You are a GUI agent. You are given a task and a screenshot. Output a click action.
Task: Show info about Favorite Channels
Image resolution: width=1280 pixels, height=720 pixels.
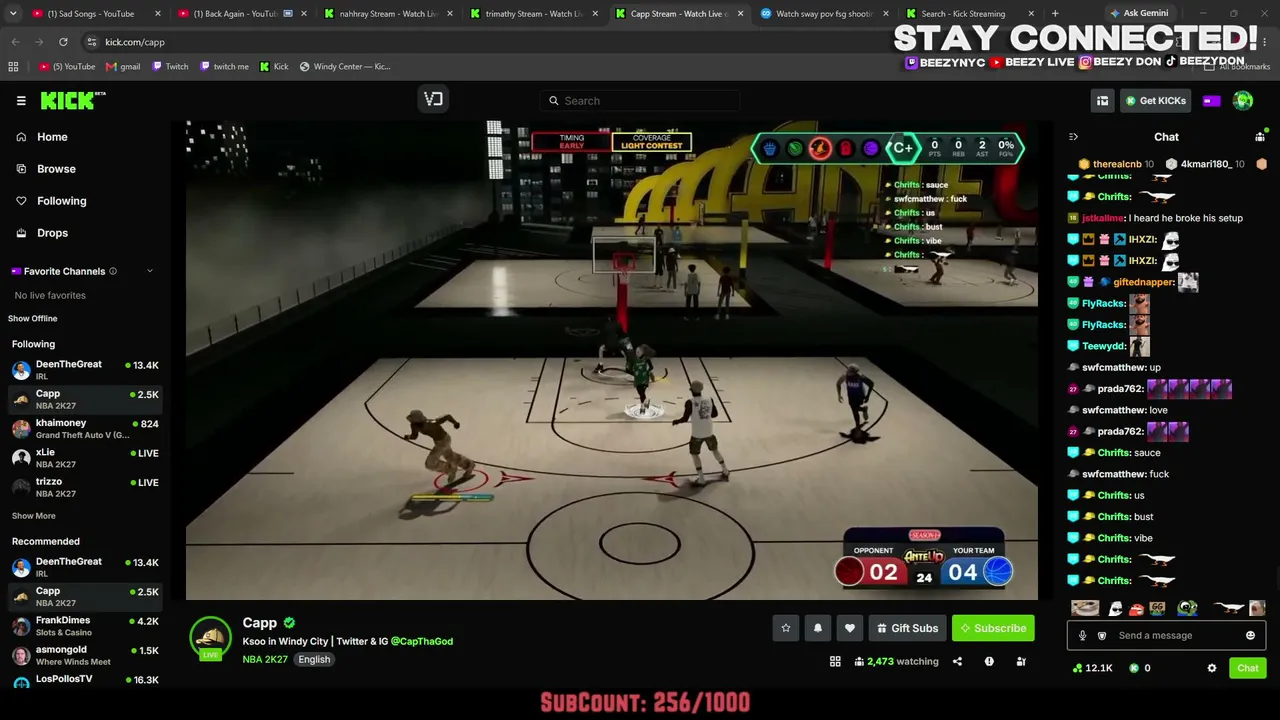pyautogui.click(x=113, y=271)
